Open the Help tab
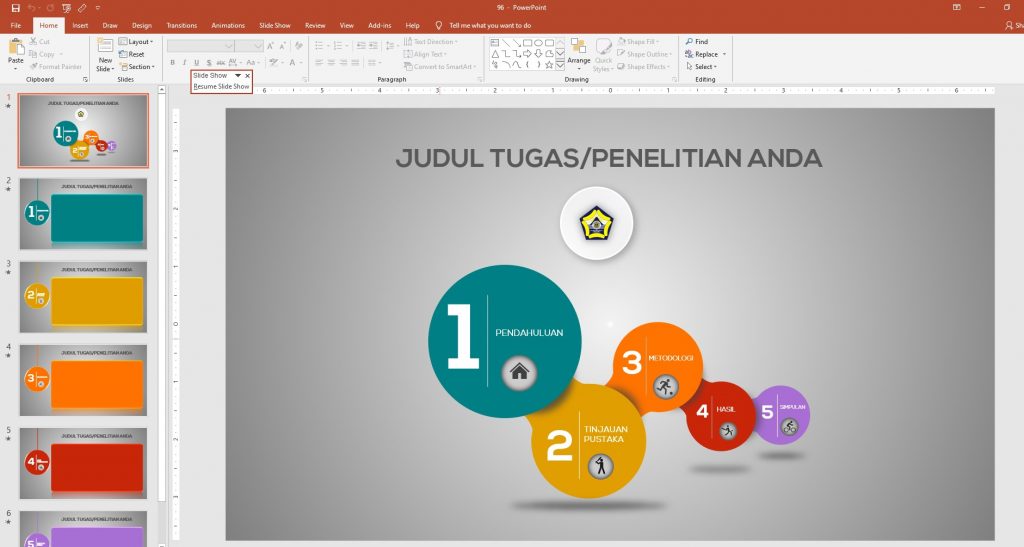This screenshot has width=1024, height=547. (x=412, y=25)
